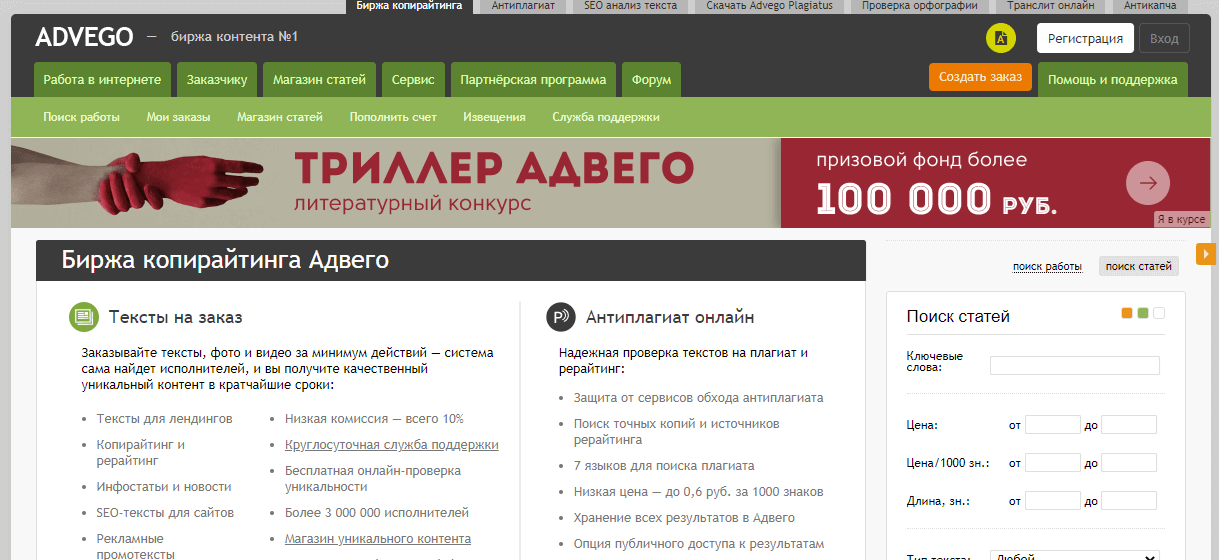Open Круглосуточная служба поддержки link
Screen dimensions: 1219x560
[391, 445]
